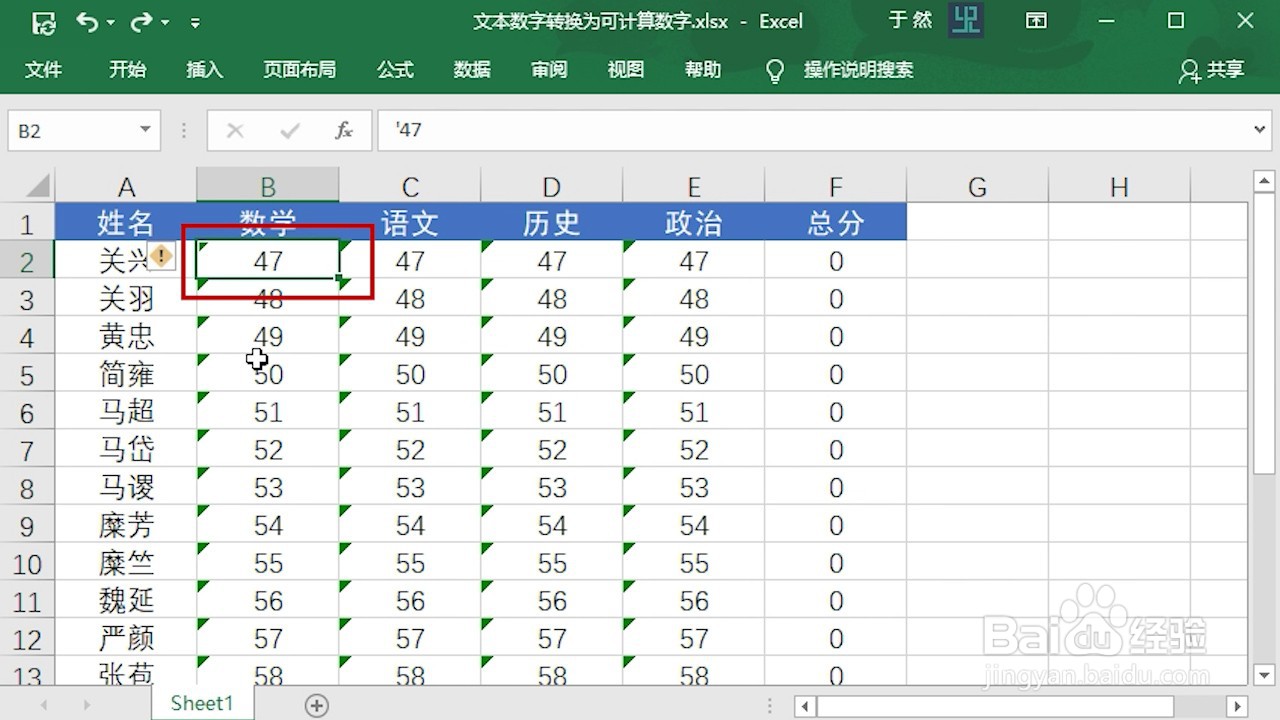The image size is (1280, 720).
Task: Click the user account avatar icon
Action: click(966, 21)
